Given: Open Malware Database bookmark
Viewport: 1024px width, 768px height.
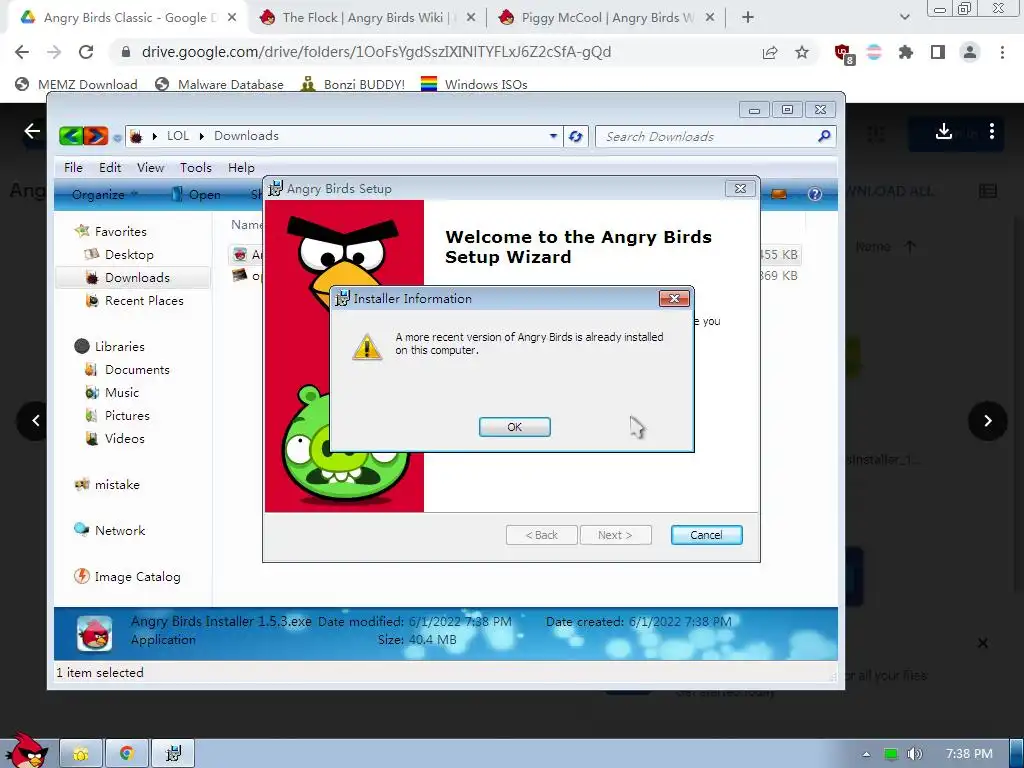Looking at the screenshot, I should pyautogui.click(x=219, y=84).
